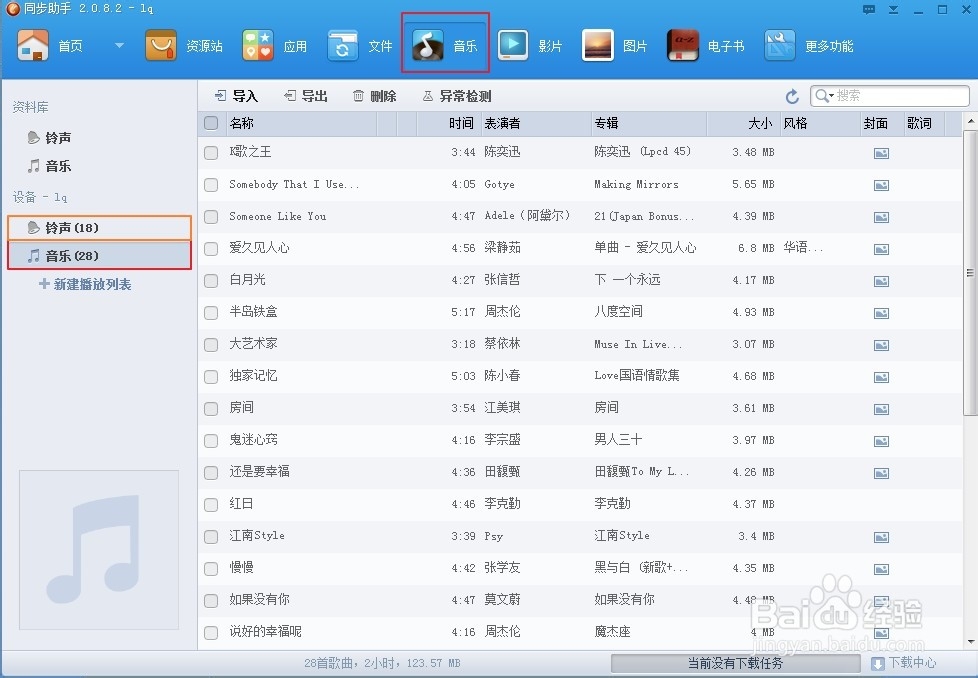This screenshot has width=978, height=678.
Task: Select song row 如果没有你
Action: [580, 600]
